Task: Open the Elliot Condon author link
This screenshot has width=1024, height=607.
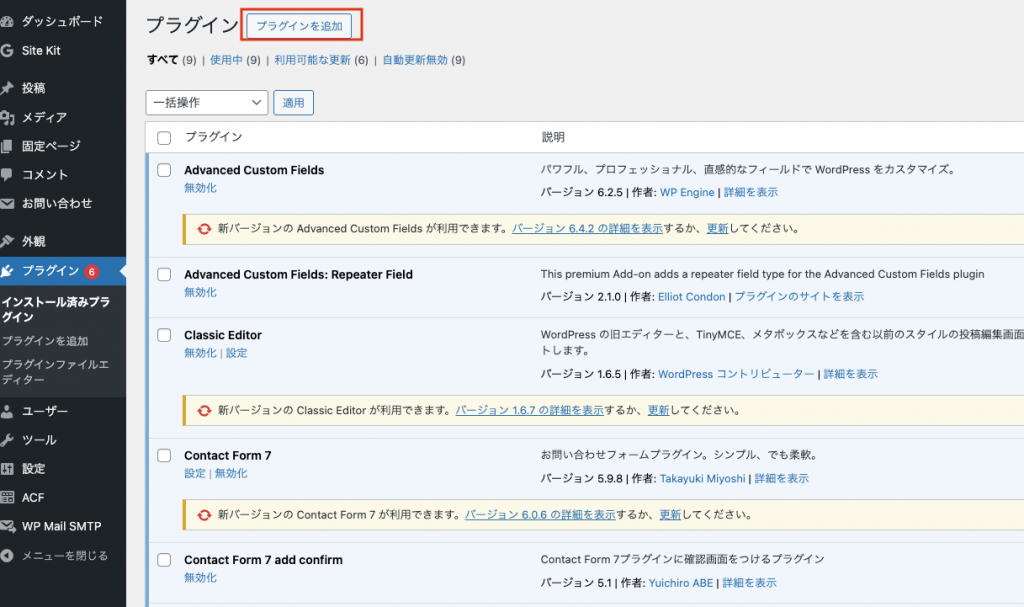Action: click(x=692, y=297)
